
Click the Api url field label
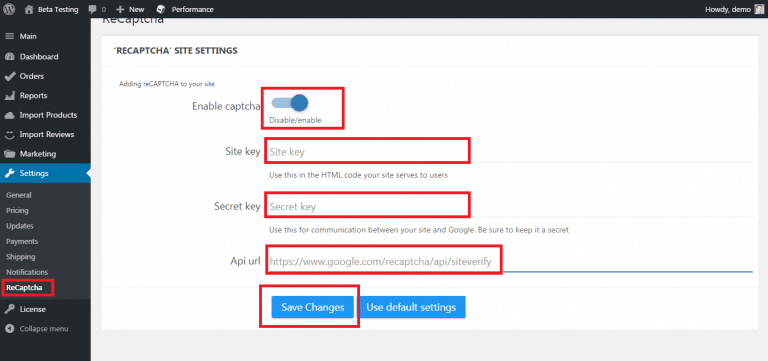[x=245, y=261]
